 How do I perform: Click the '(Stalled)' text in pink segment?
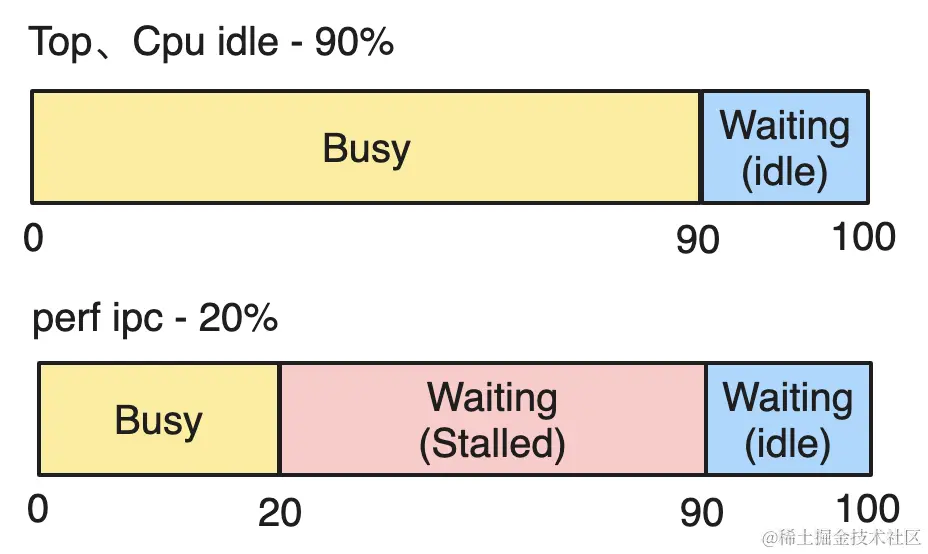[492, 443]
